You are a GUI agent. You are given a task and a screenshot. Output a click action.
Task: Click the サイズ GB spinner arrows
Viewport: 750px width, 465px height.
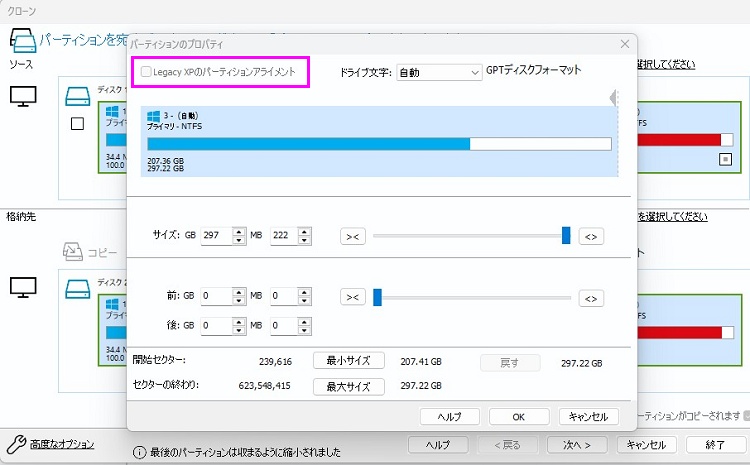point(238,236)
